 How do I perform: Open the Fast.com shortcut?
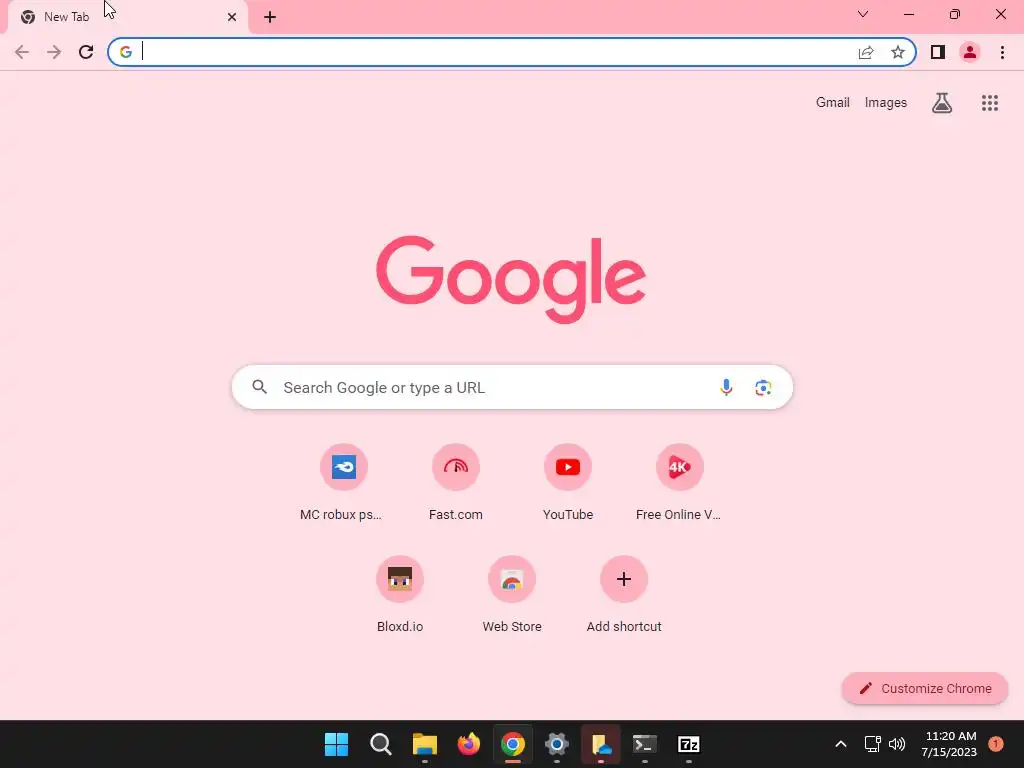coord(456,483)
